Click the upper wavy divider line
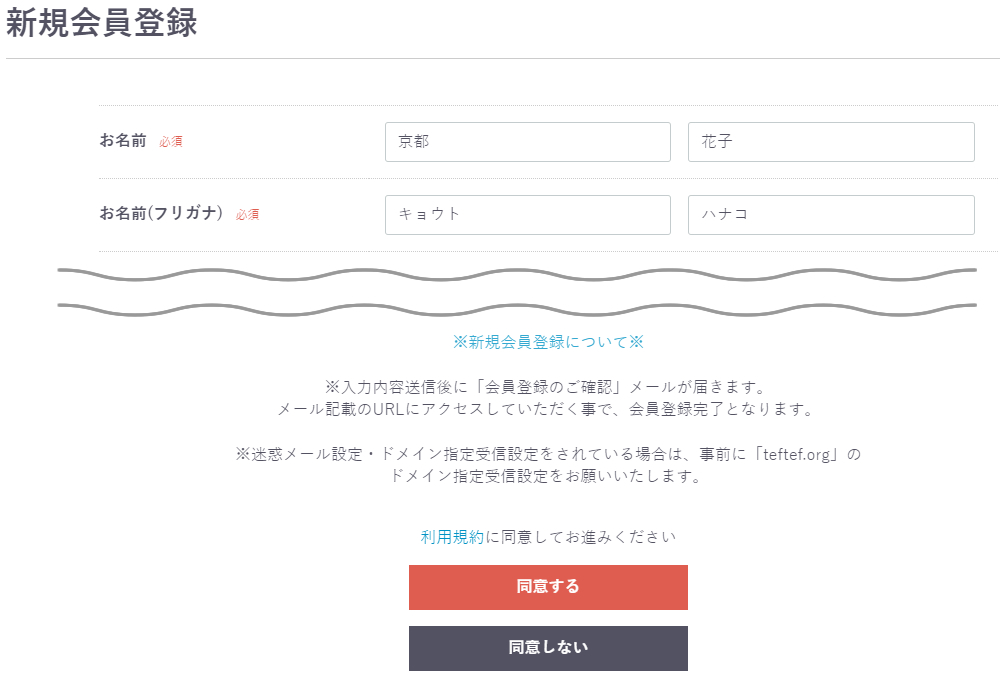This screenshot has height=680, width=1000. (x=517, y=272)
